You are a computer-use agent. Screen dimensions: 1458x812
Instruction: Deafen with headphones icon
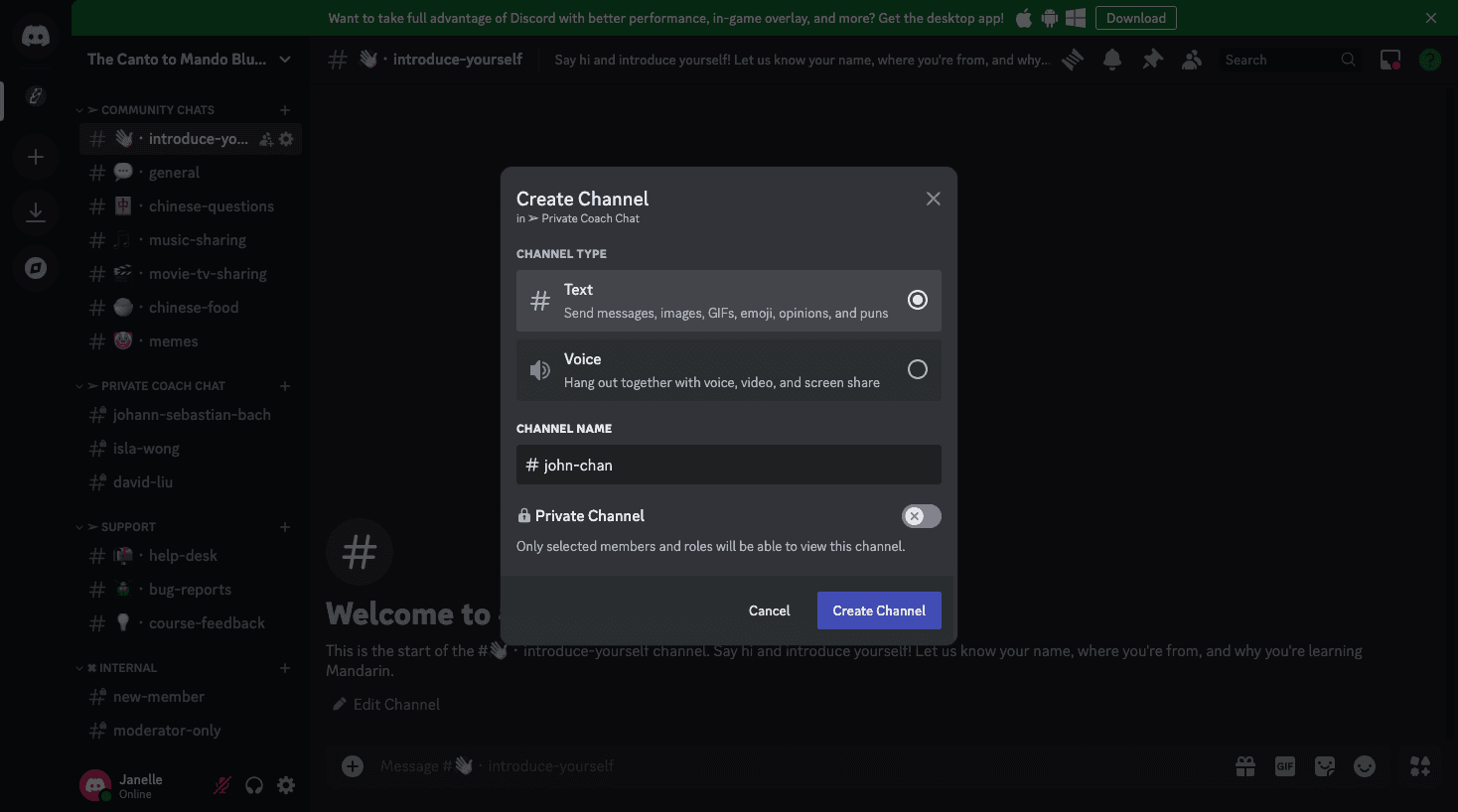254,785
